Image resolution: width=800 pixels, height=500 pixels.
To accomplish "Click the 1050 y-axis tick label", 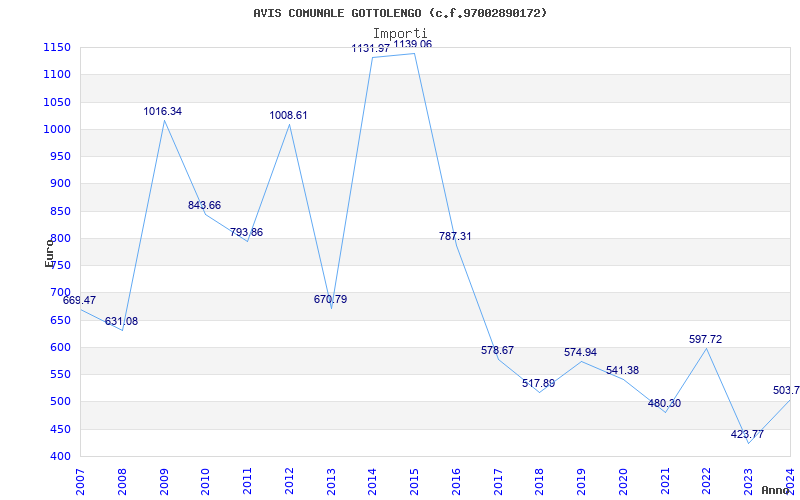I will point(57,102).
